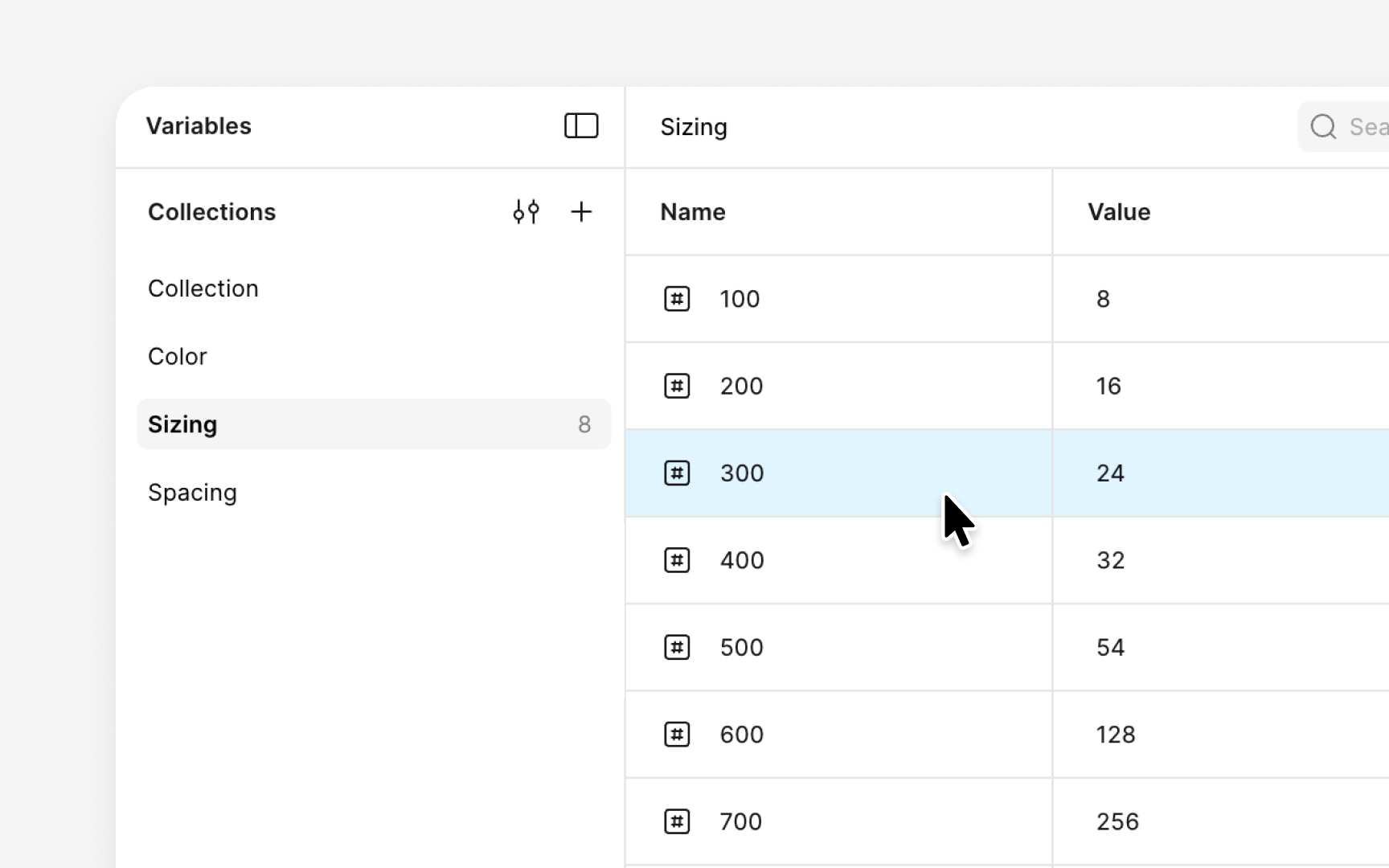This screenshot has width=1389, height=868.
Task: Click the search variables field
Action: (x=1358, y=127)
